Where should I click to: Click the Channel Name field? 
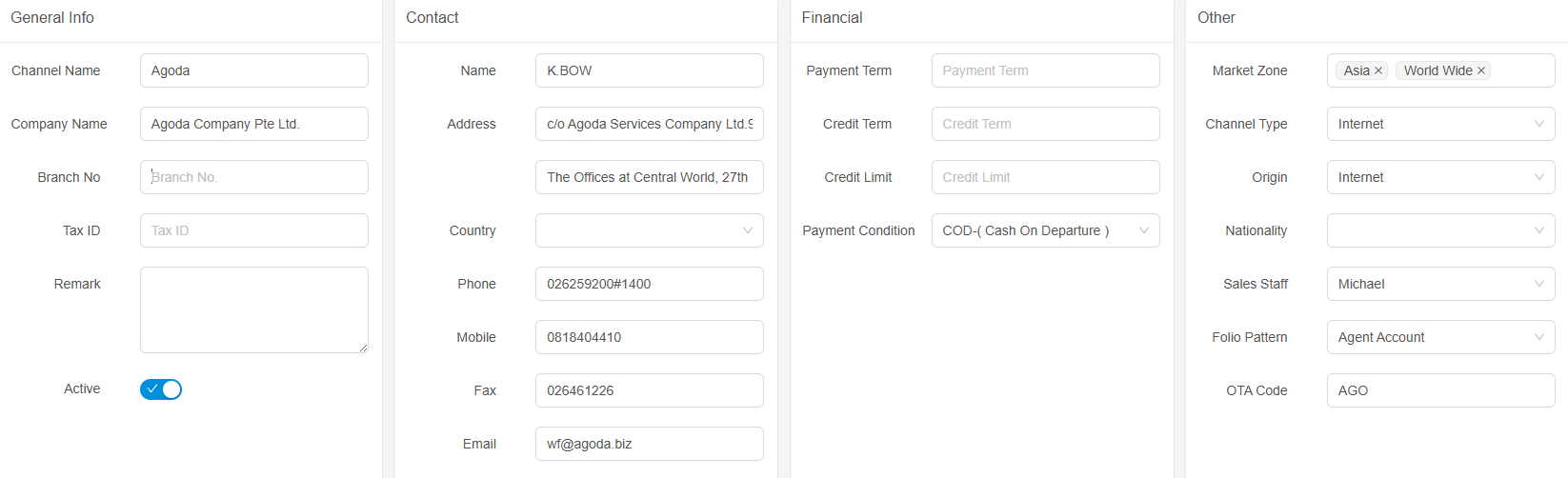pyautogui.click(x=253, y=70)
